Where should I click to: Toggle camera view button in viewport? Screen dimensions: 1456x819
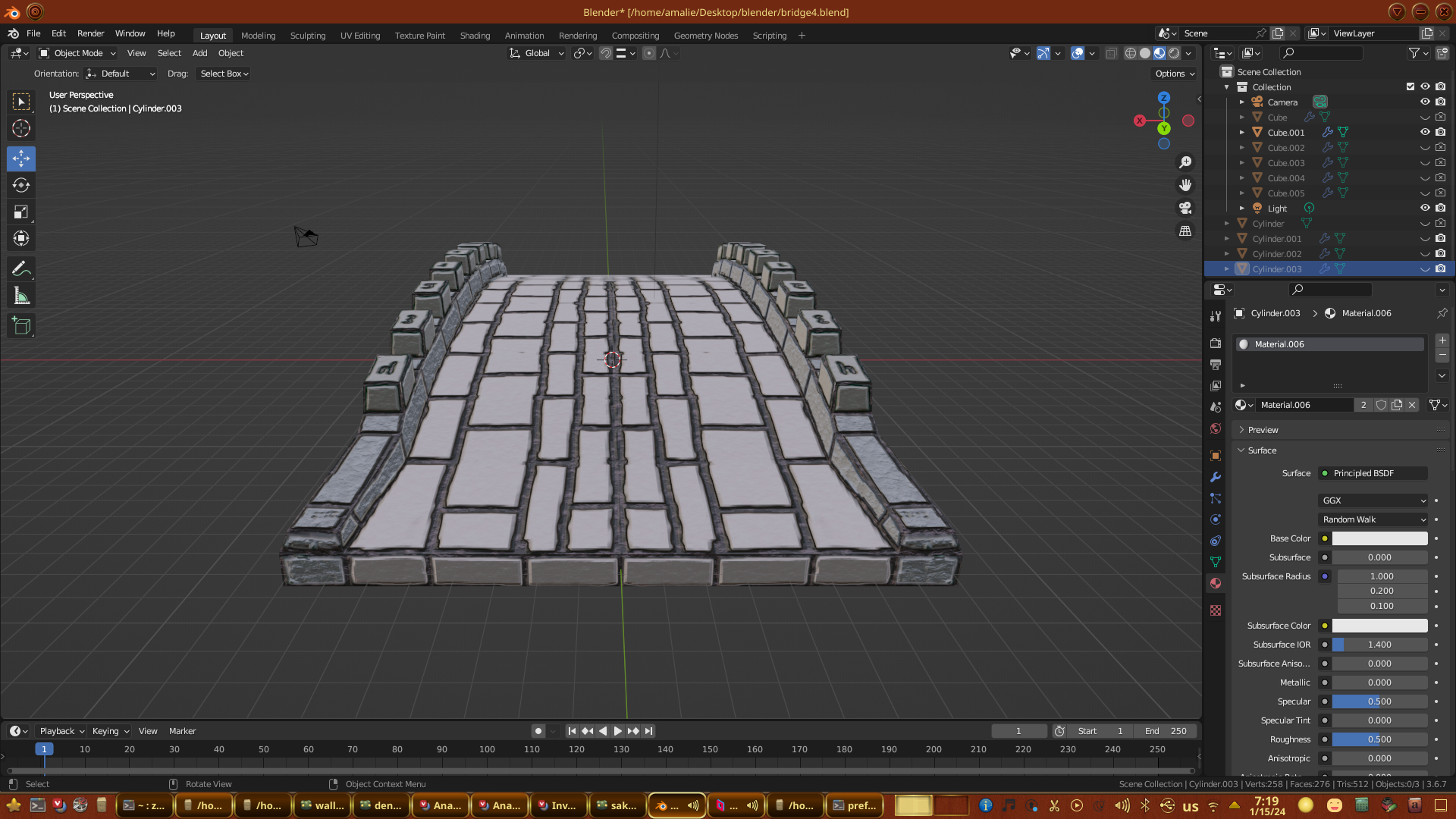[1185, 208]
